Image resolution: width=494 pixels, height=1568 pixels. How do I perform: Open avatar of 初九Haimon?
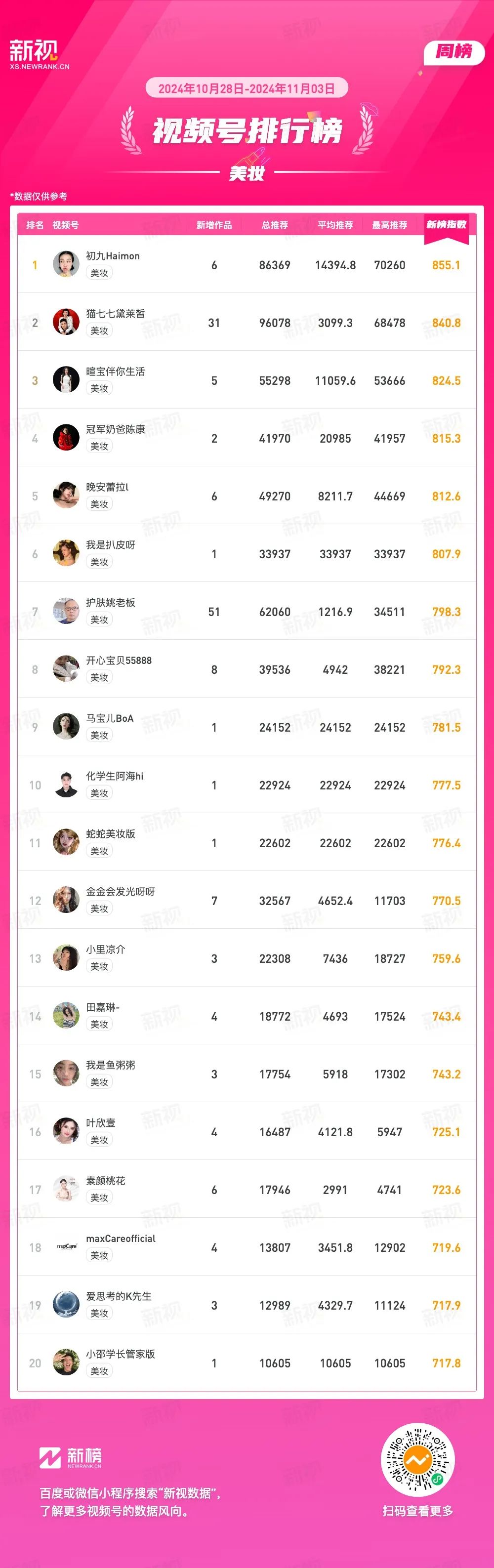click(66, 264)
